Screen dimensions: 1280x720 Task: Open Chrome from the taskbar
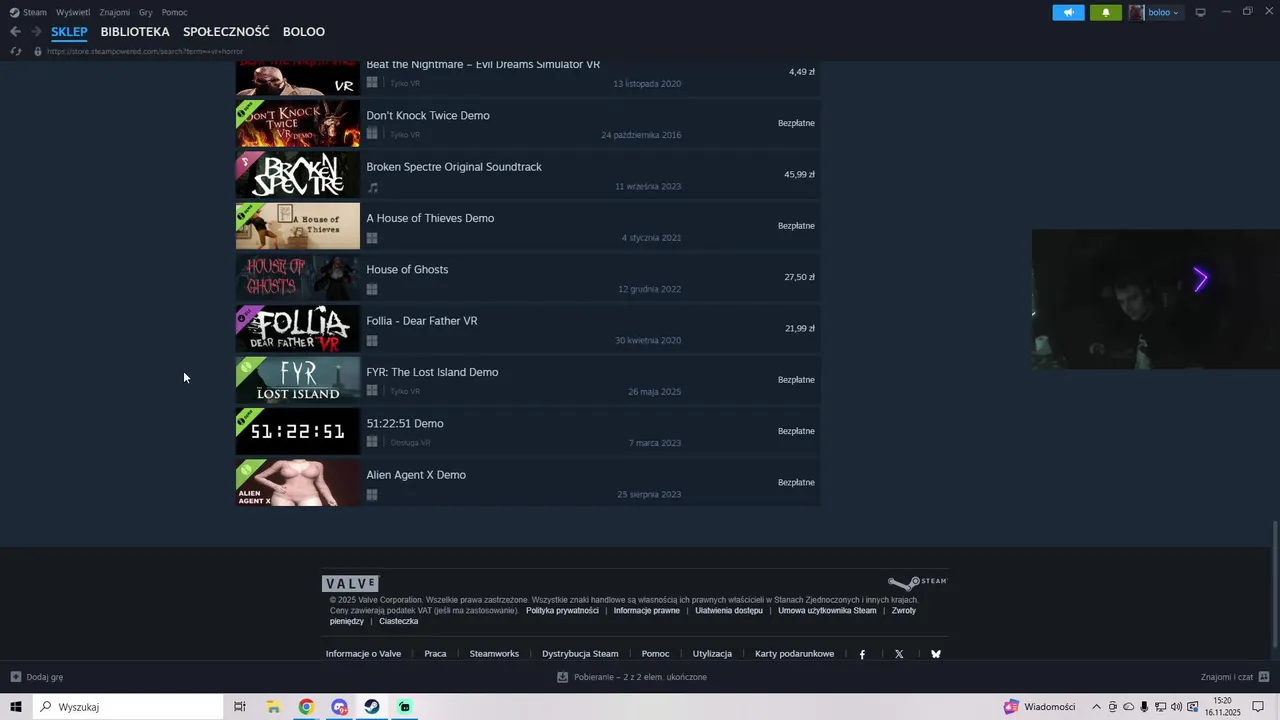tap(306, 707)
